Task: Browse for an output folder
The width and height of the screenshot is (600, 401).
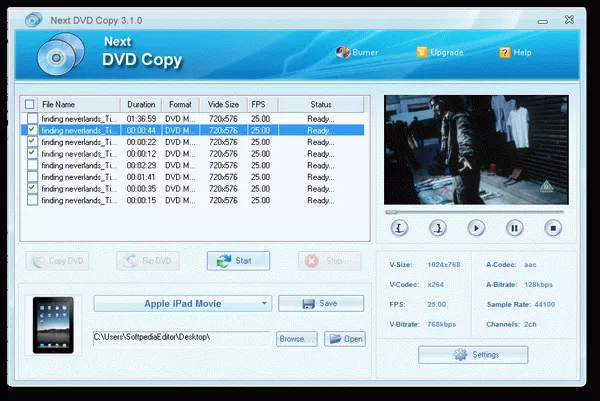Action: (297, 339)
